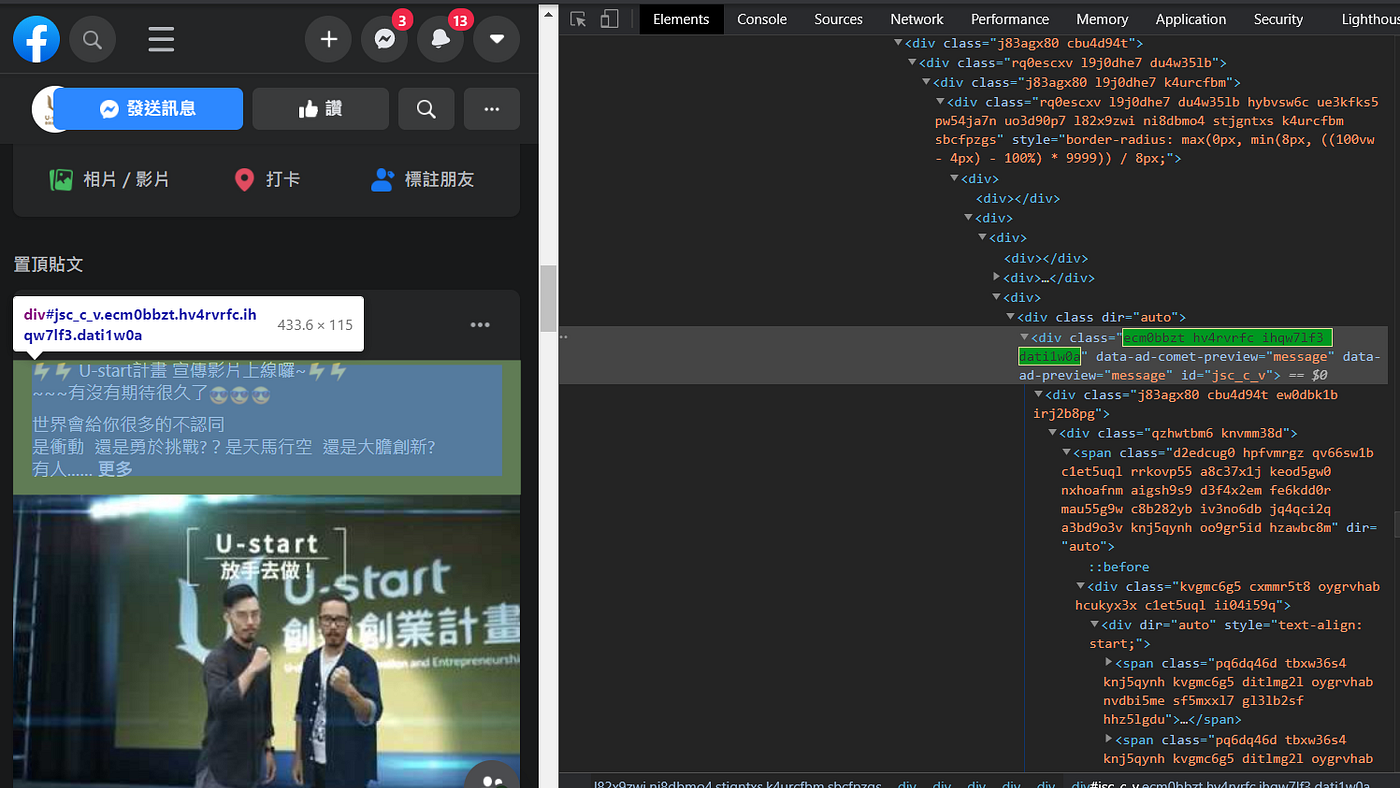Collapse the selected ecm0bbzt div node
Image resolution: width=1400 pixels, height=788 pixels.
(1024, 337)
